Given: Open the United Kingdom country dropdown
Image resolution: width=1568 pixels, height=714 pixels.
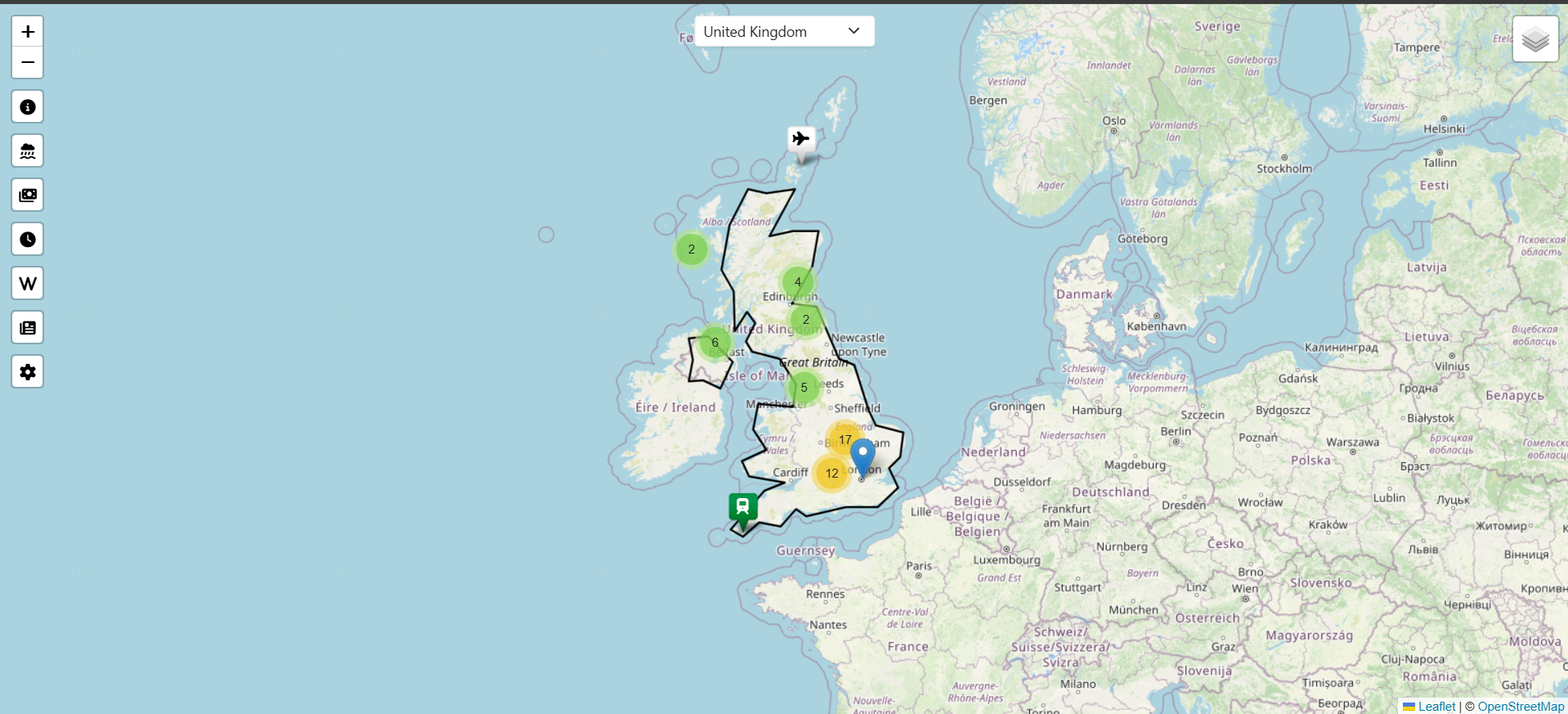Looking at the screenshot, I should point(783,32).
